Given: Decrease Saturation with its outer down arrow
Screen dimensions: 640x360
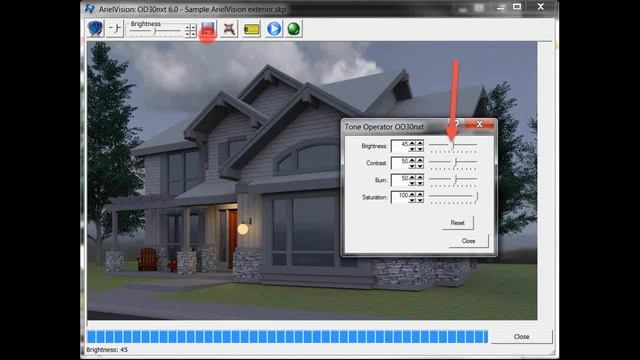Looking at the screenshot, I should [x=420, y=200].
